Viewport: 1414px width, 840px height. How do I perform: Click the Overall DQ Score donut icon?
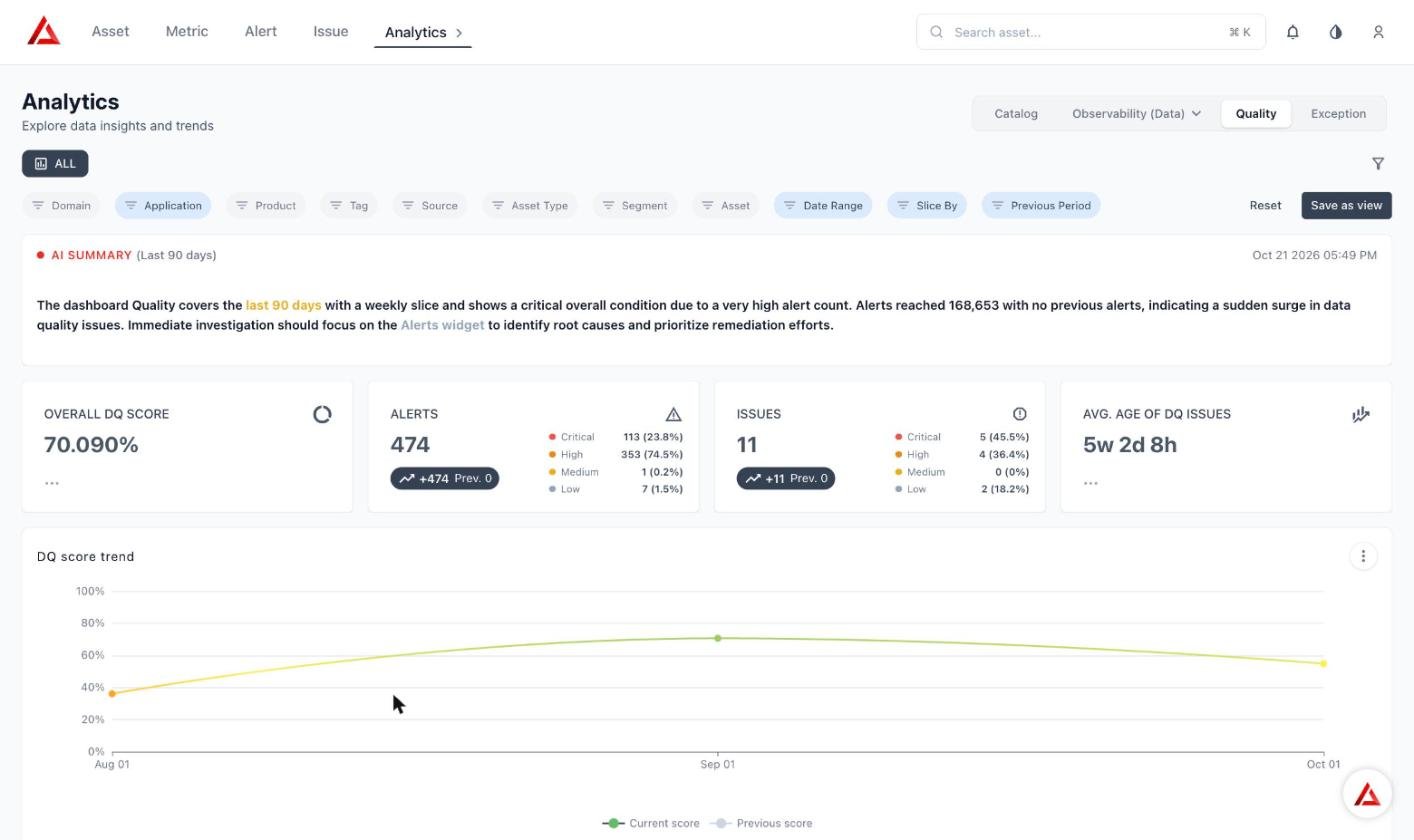(x=322, y=414)
